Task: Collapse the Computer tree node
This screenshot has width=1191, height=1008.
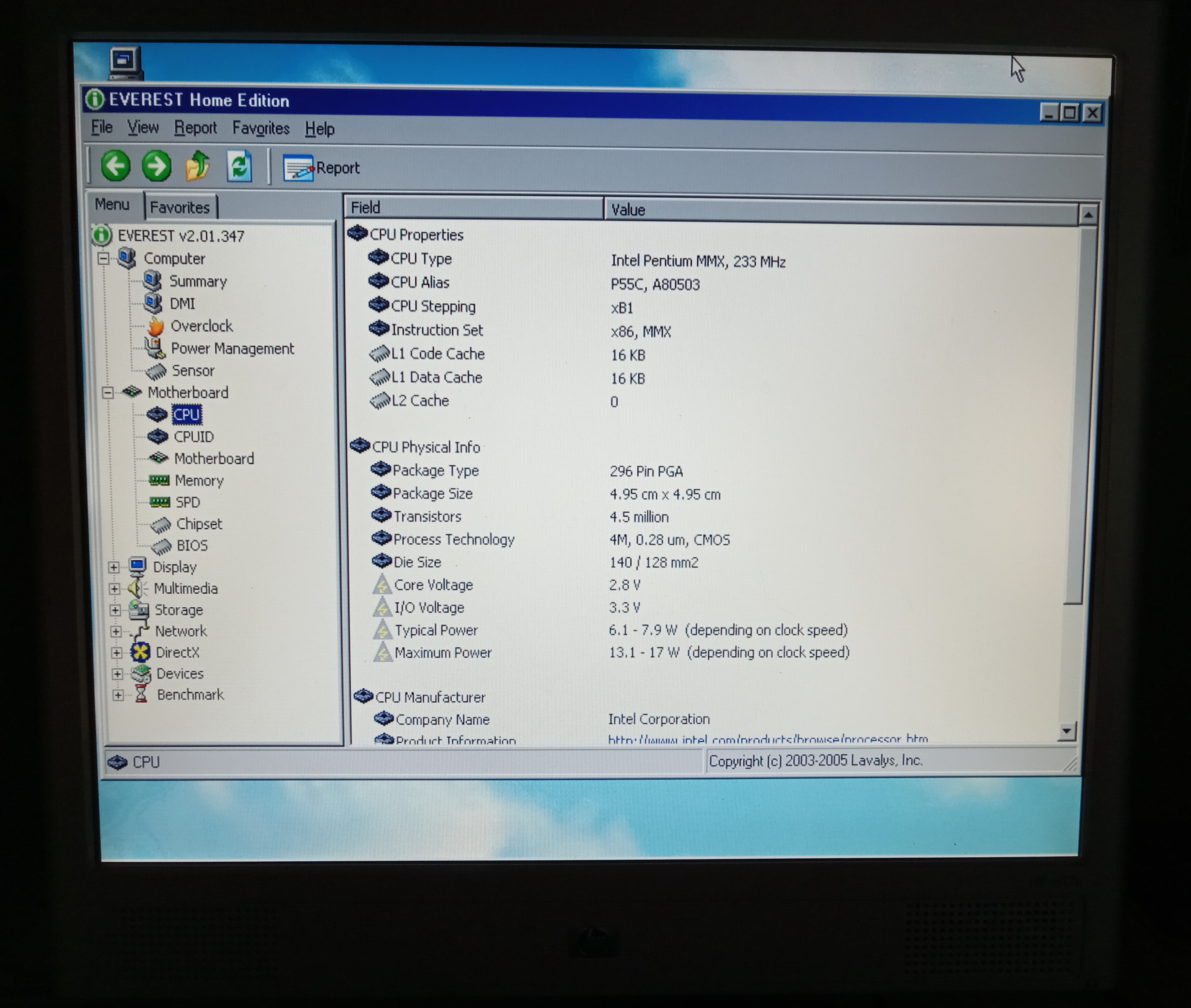Action: 104,258
